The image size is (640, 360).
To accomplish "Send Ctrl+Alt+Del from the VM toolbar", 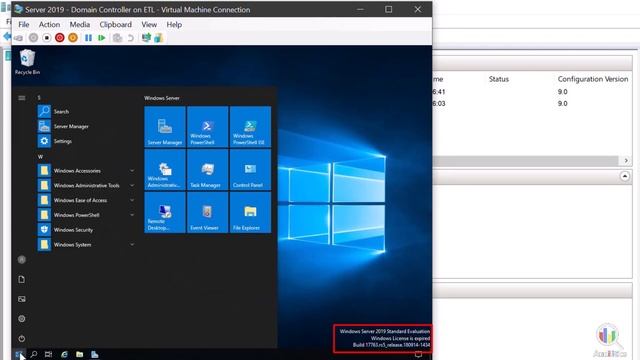I will point(18,38).
